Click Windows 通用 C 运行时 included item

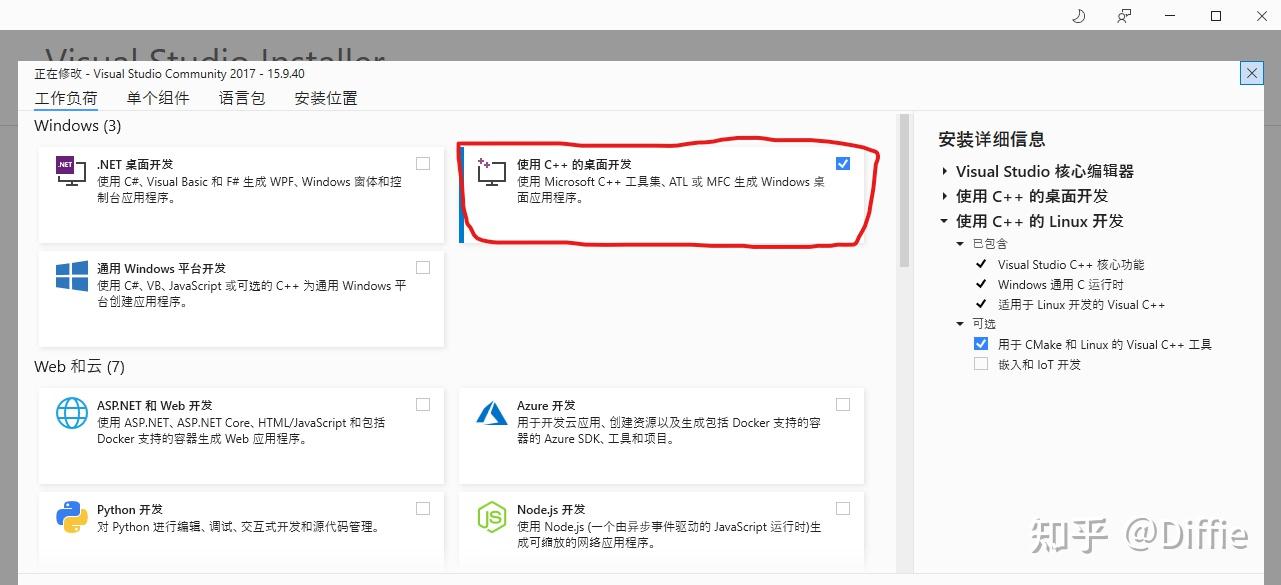(x=1061, y=285)
